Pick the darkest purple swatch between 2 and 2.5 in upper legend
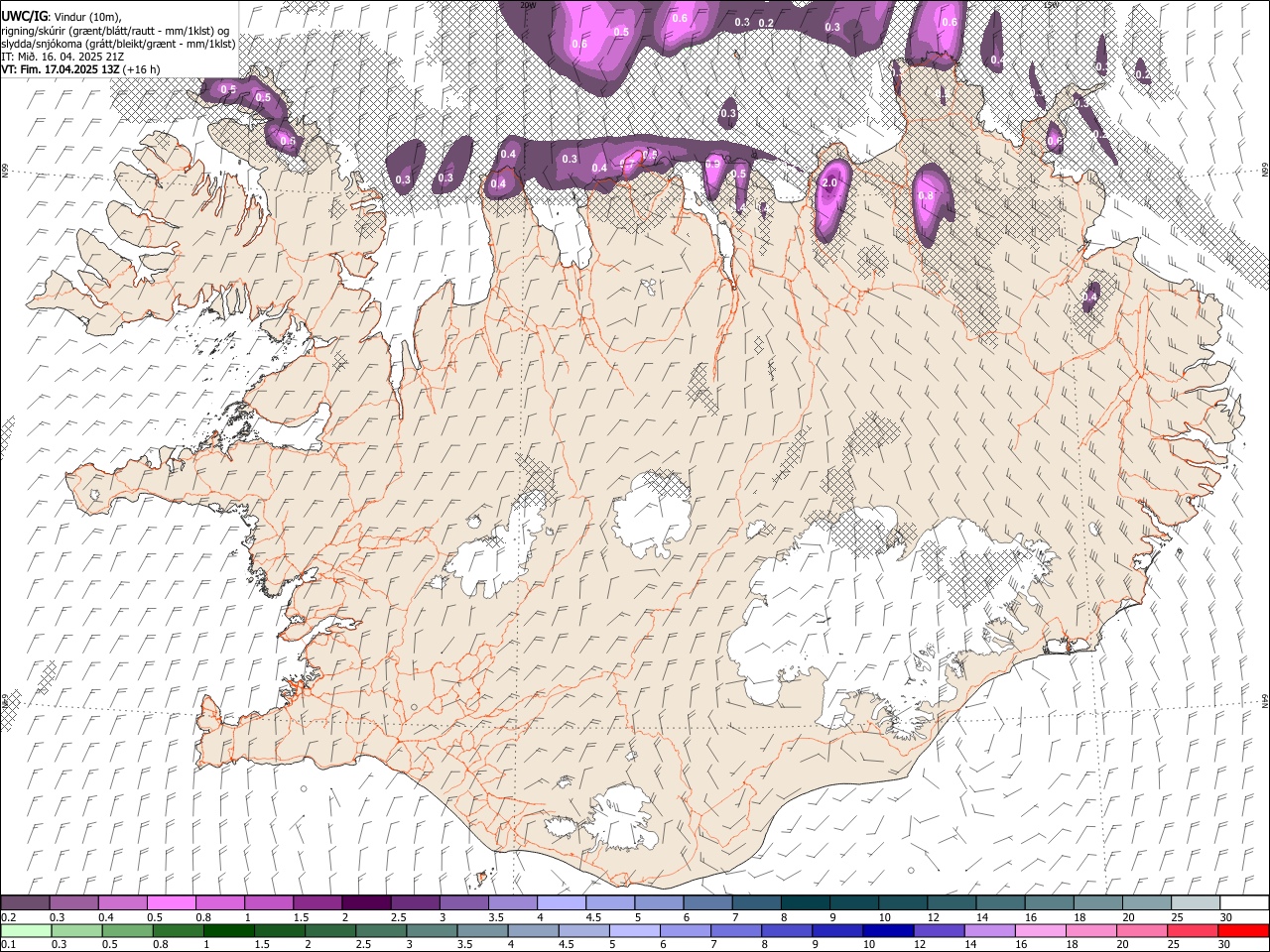 pos(366,903)
